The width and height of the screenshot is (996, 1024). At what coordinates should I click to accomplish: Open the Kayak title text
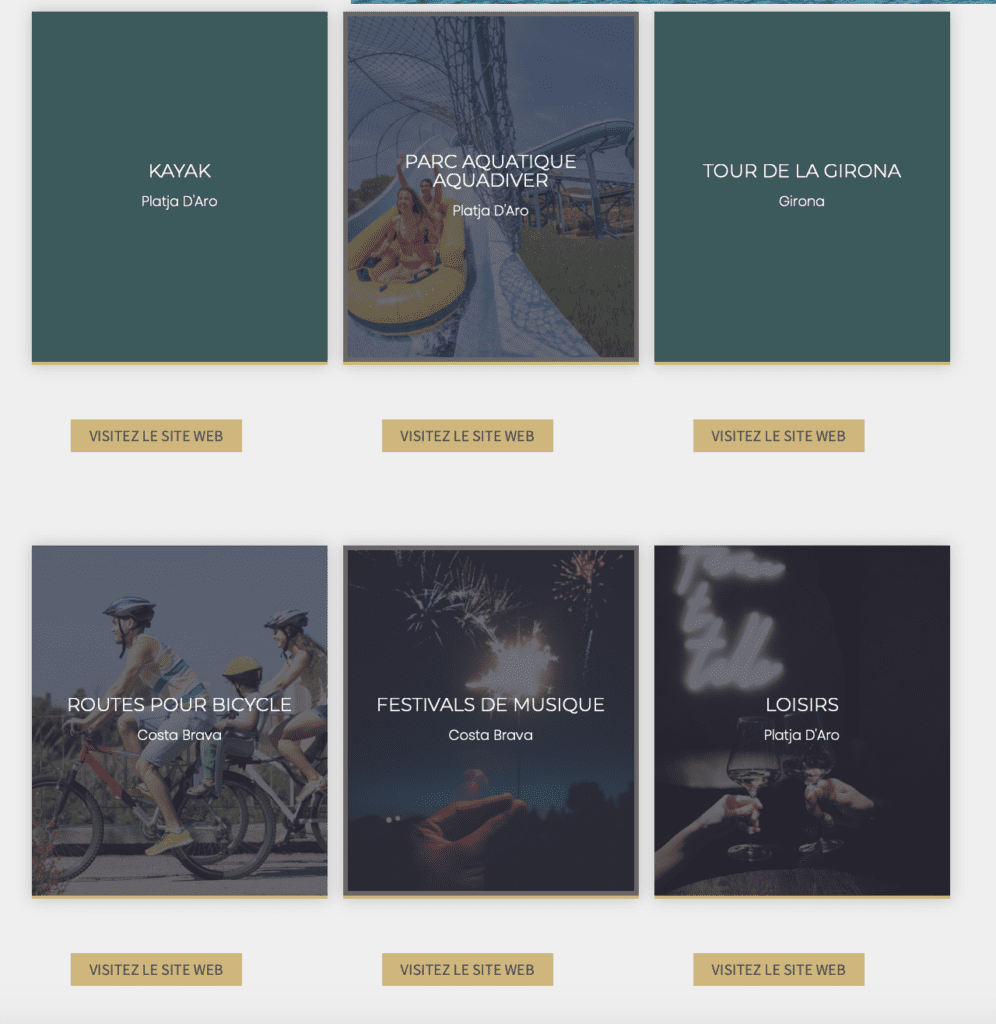pos(180,171)
